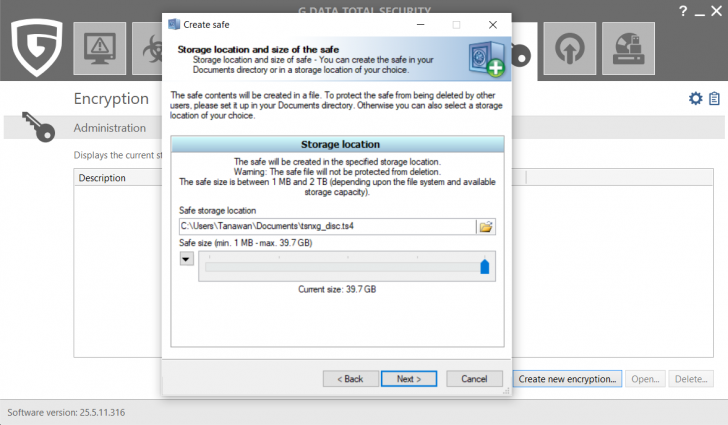The height and width of the screenshot is (425, 728).
Task: Click the help question mark icon
Action: tap(682, 11)
